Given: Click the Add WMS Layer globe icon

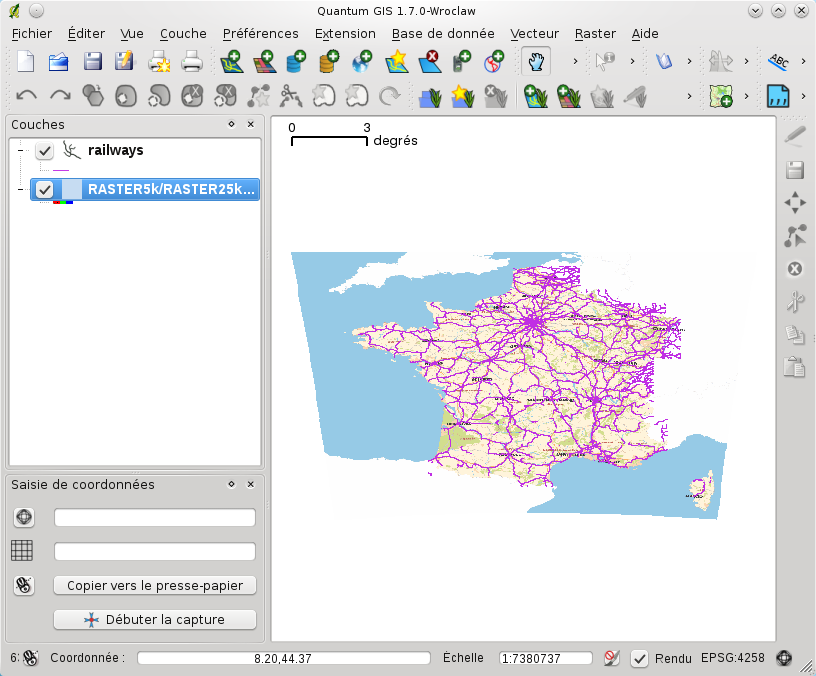Looking at the screenshot, I should click(362, 62).
